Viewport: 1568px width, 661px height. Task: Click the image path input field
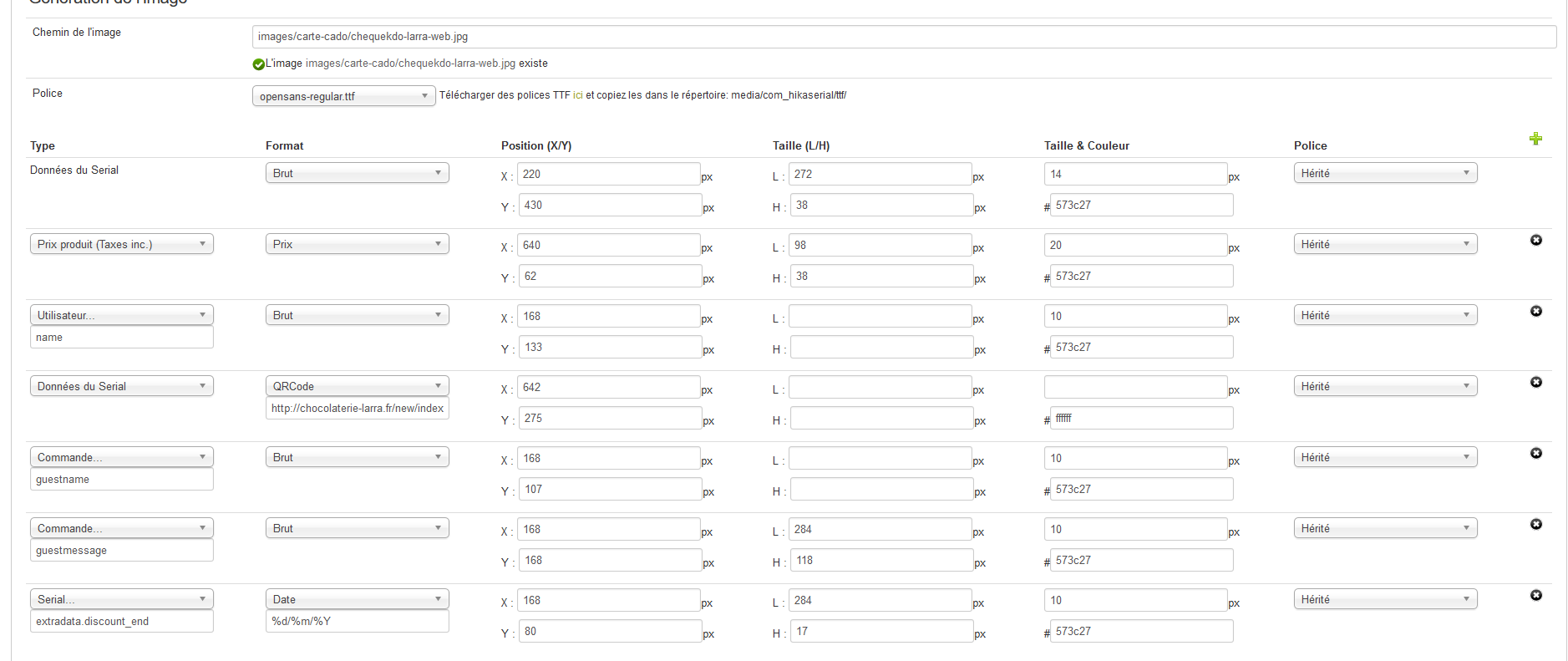pyautogui.click(x=904, y=37)
